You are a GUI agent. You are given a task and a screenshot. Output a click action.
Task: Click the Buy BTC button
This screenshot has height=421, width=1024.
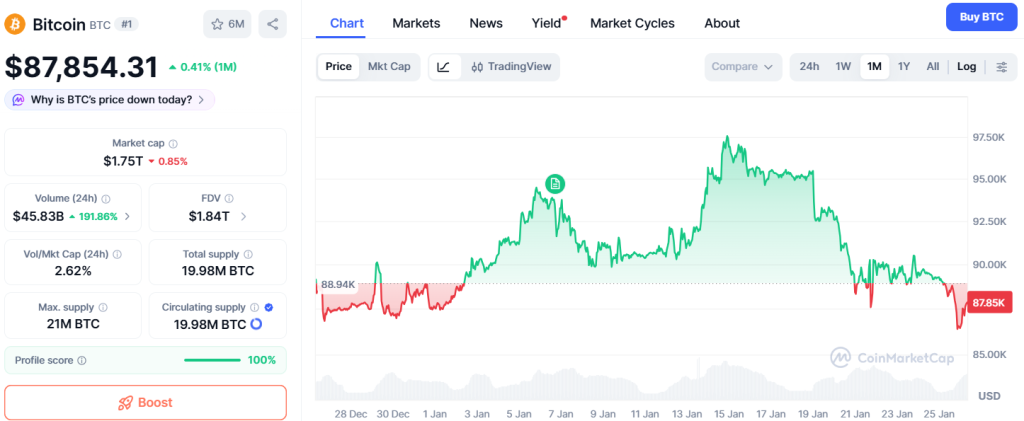pos(981,17)
